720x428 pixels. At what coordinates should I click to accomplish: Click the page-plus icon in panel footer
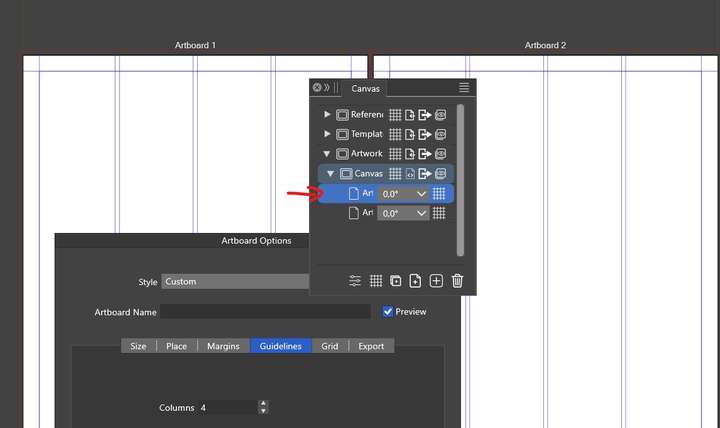tap(415, 281)
